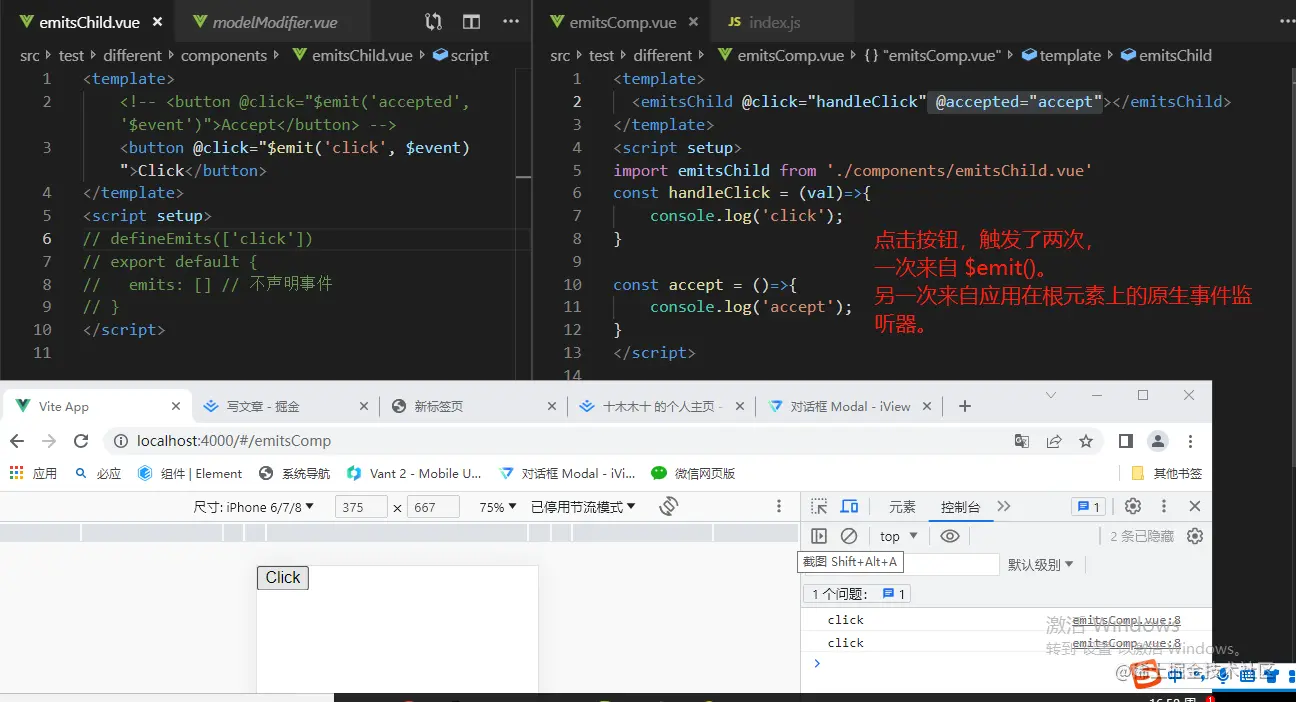Switch to emitsComp.vue editor tab
Image resolution: width=1296 pixels, height=702 pixels.
(622, 22)
